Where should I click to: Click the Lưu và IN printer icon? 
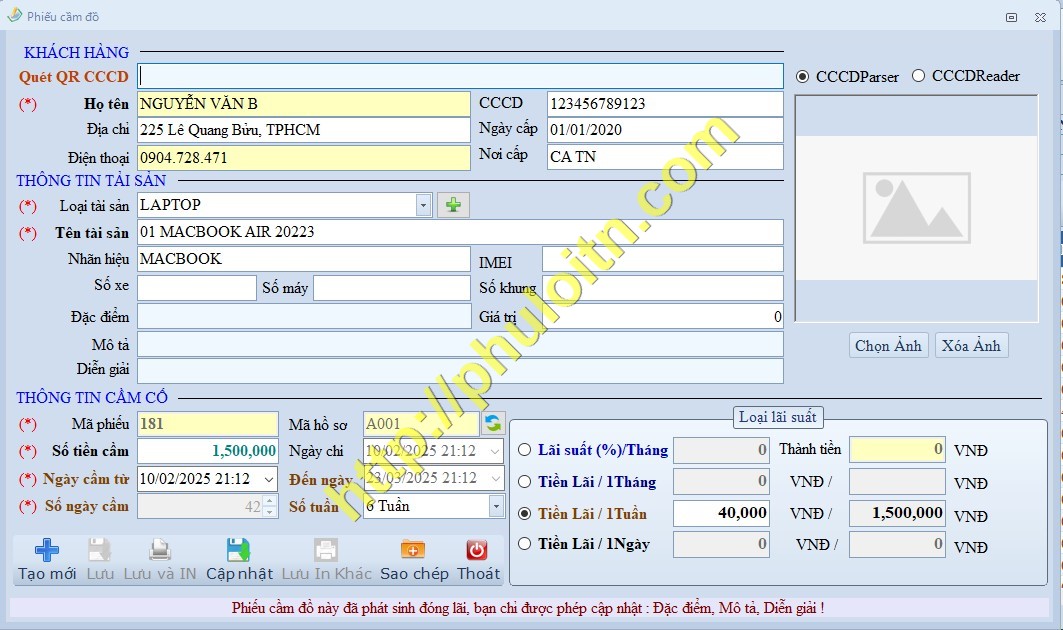[160, 550]
